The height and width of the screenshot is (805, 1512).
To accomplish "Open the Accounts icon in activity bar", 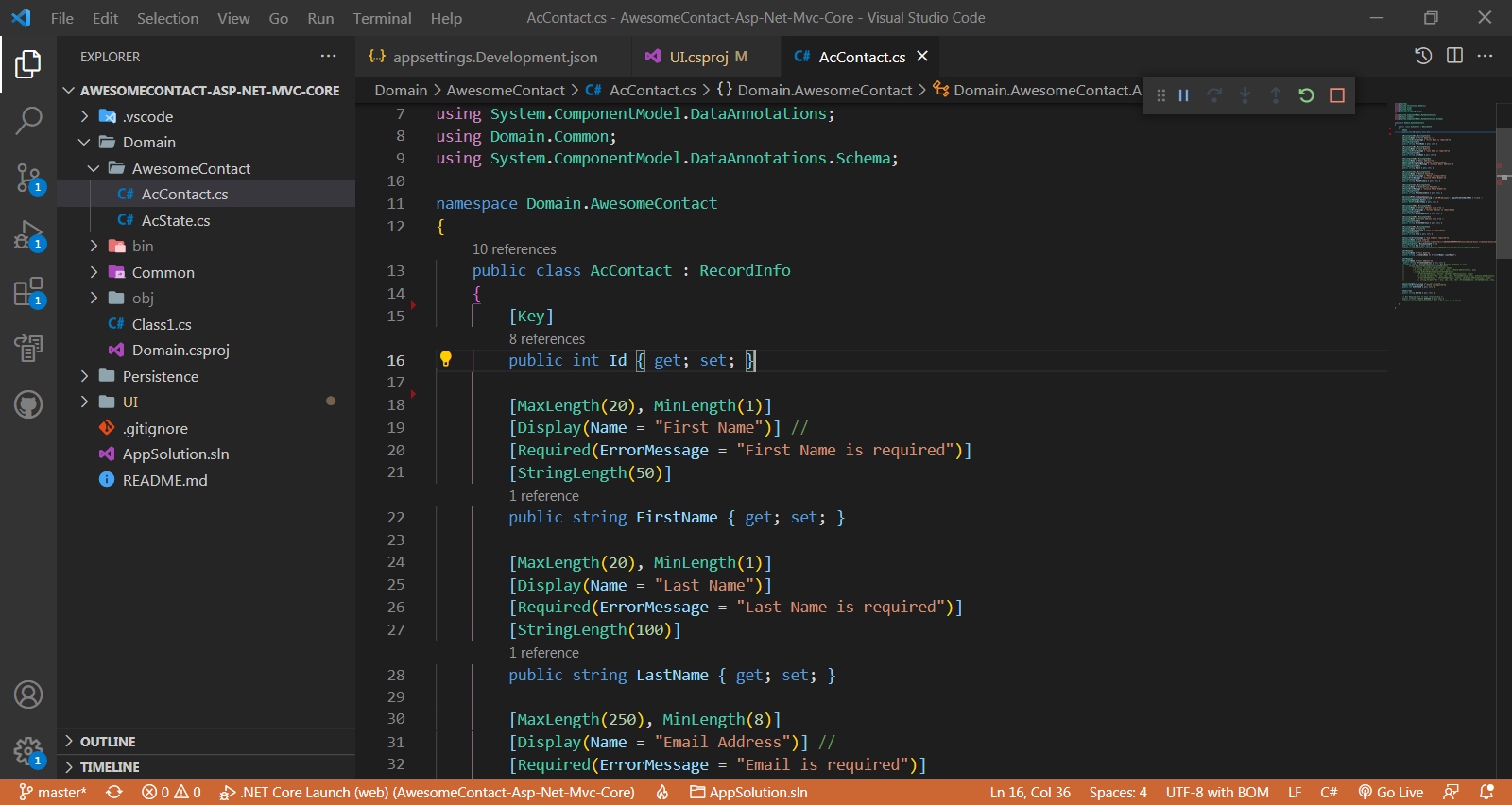I will [x=28, y=694].
